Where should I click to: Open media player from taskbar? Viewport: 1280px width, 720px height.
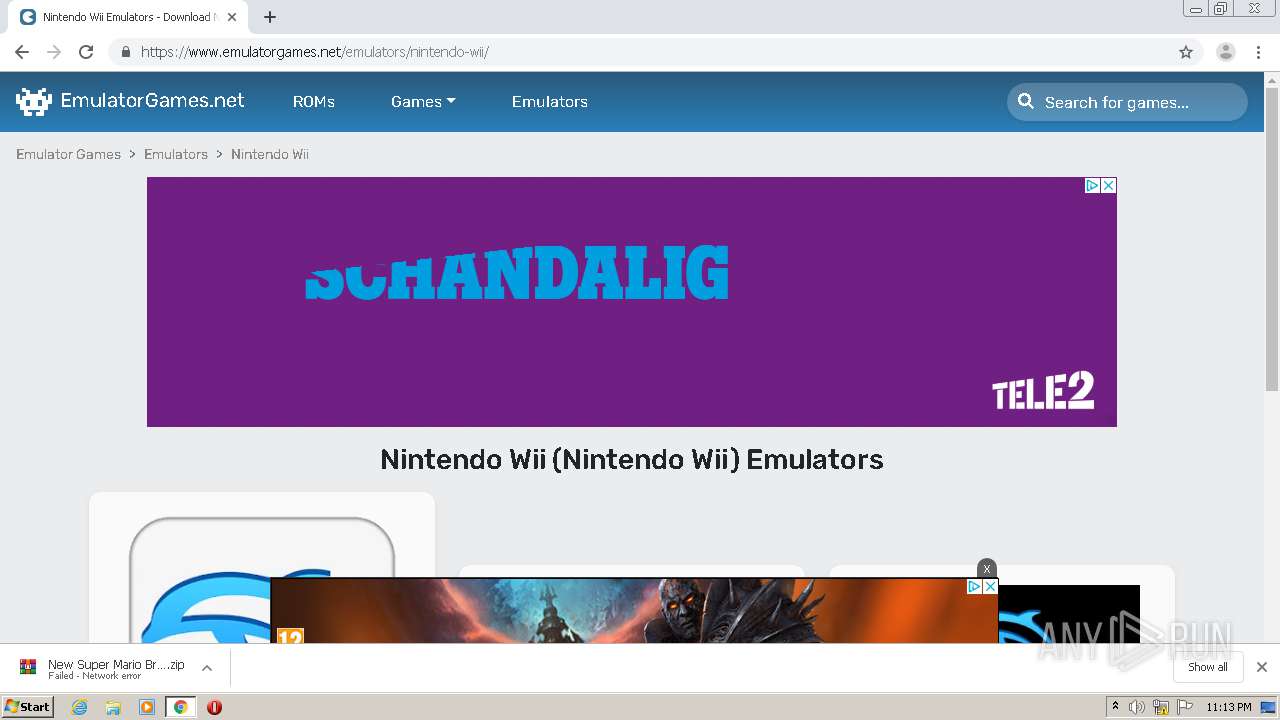pos(147,707)
